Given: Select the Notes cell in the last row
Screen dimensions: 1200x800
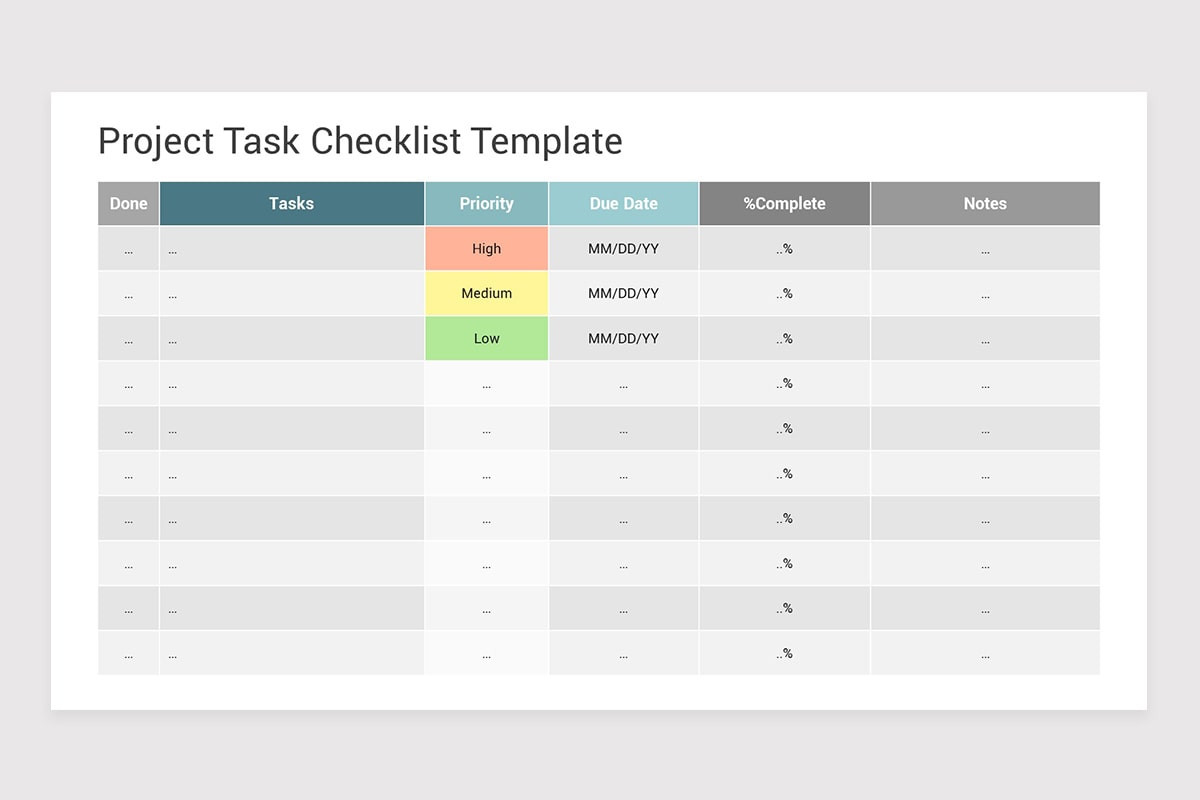Looking at the screenshot, I should [985, 654].
